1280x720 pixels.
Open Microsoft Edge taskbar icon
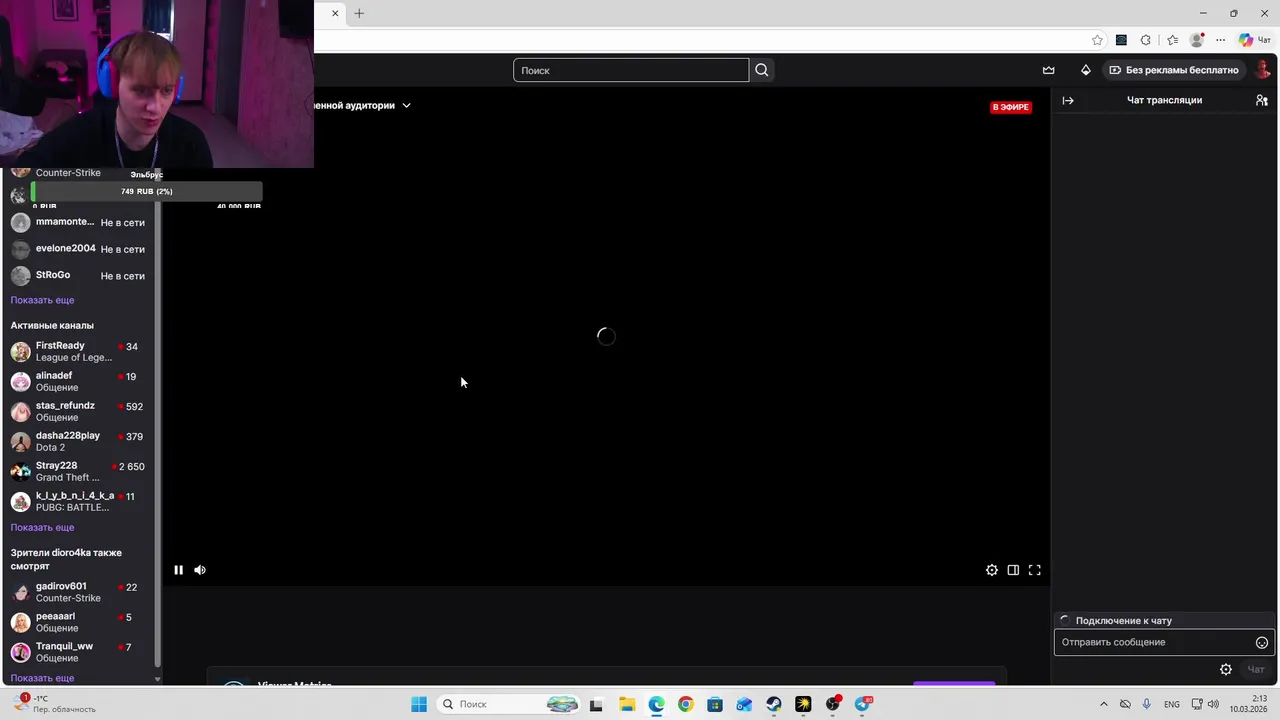(656, 704)
